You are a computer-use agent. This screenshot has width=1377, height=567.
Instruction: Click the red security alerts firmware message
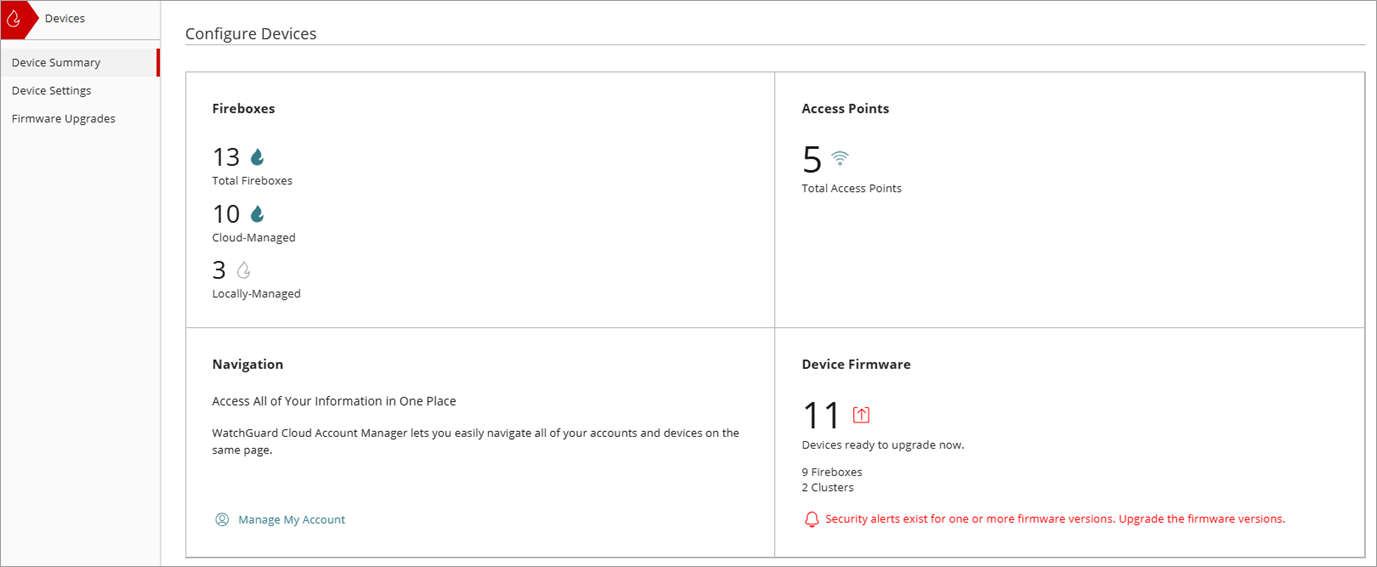point(1055,519)
